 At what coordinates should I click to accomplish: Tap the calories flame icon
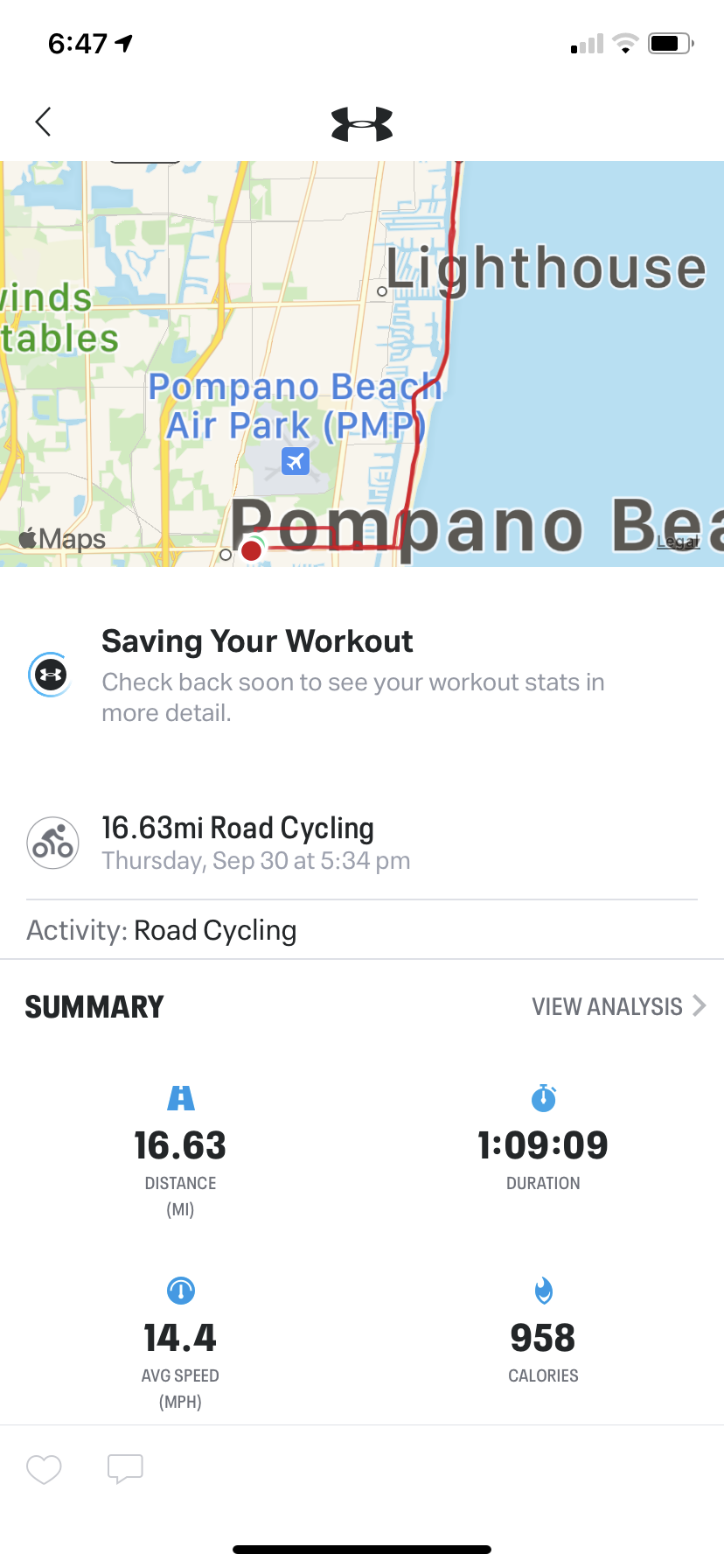(x=543, y=1290)
